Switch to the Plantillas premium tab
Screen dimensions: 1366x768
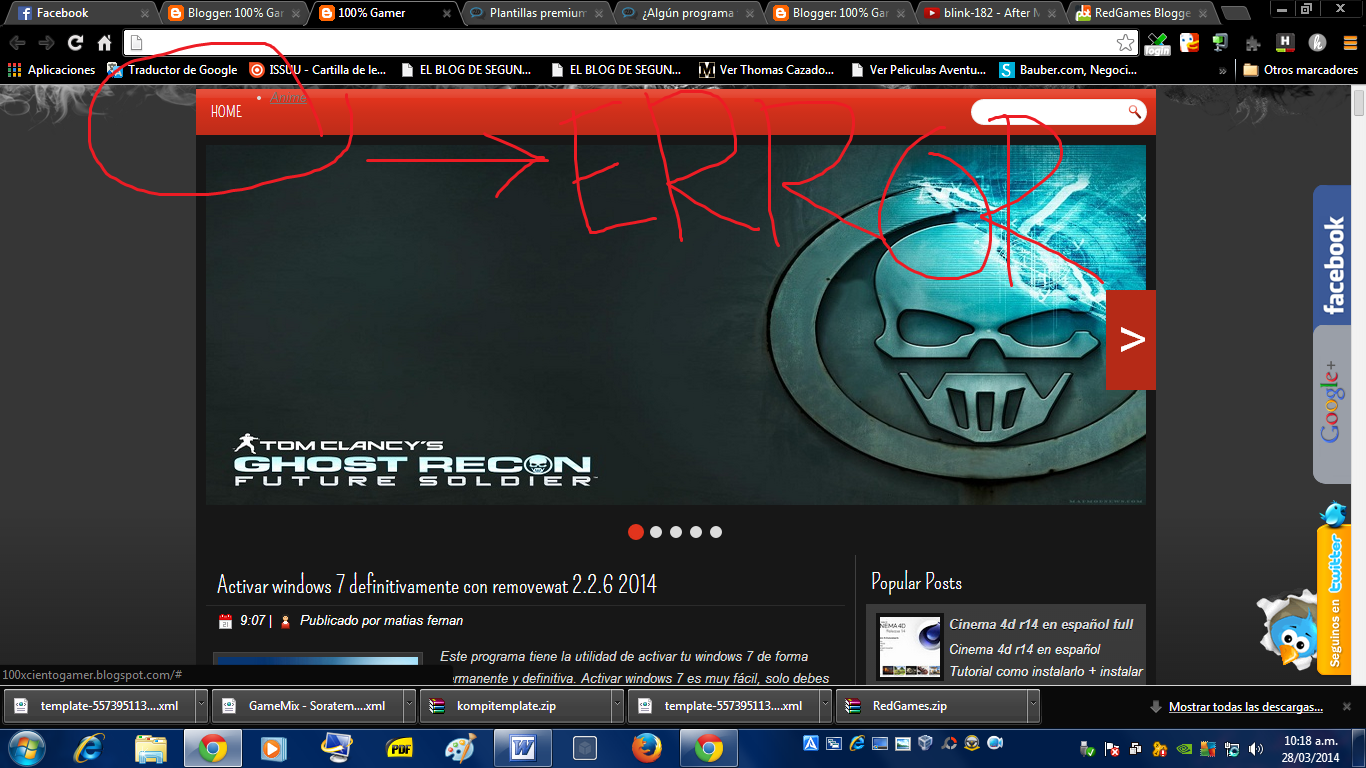click(x=537, y=13)
